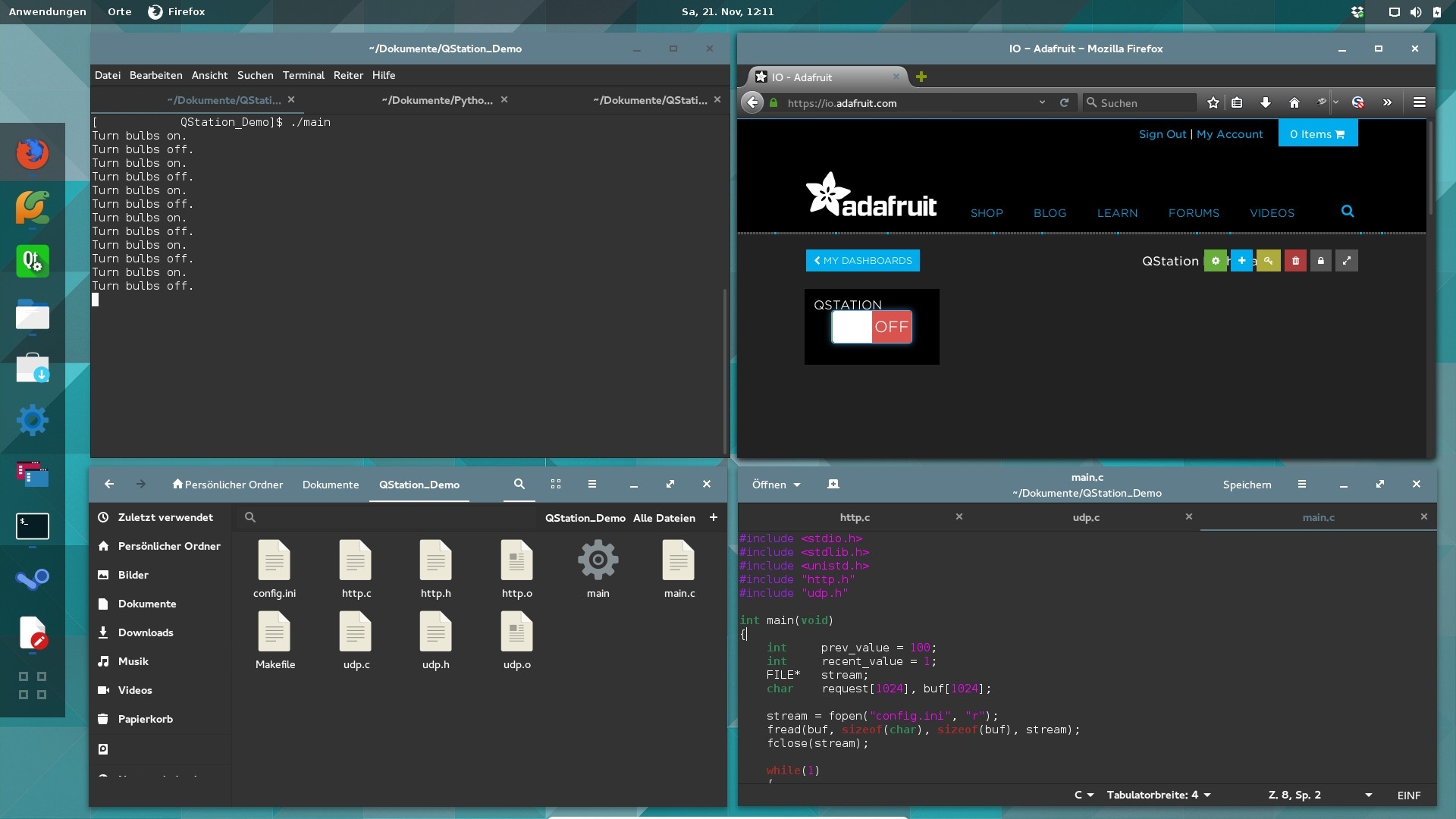Viewport: 1456px width, 819px height.
Task: Select the main executable file
Action: (x=598, y=569)
